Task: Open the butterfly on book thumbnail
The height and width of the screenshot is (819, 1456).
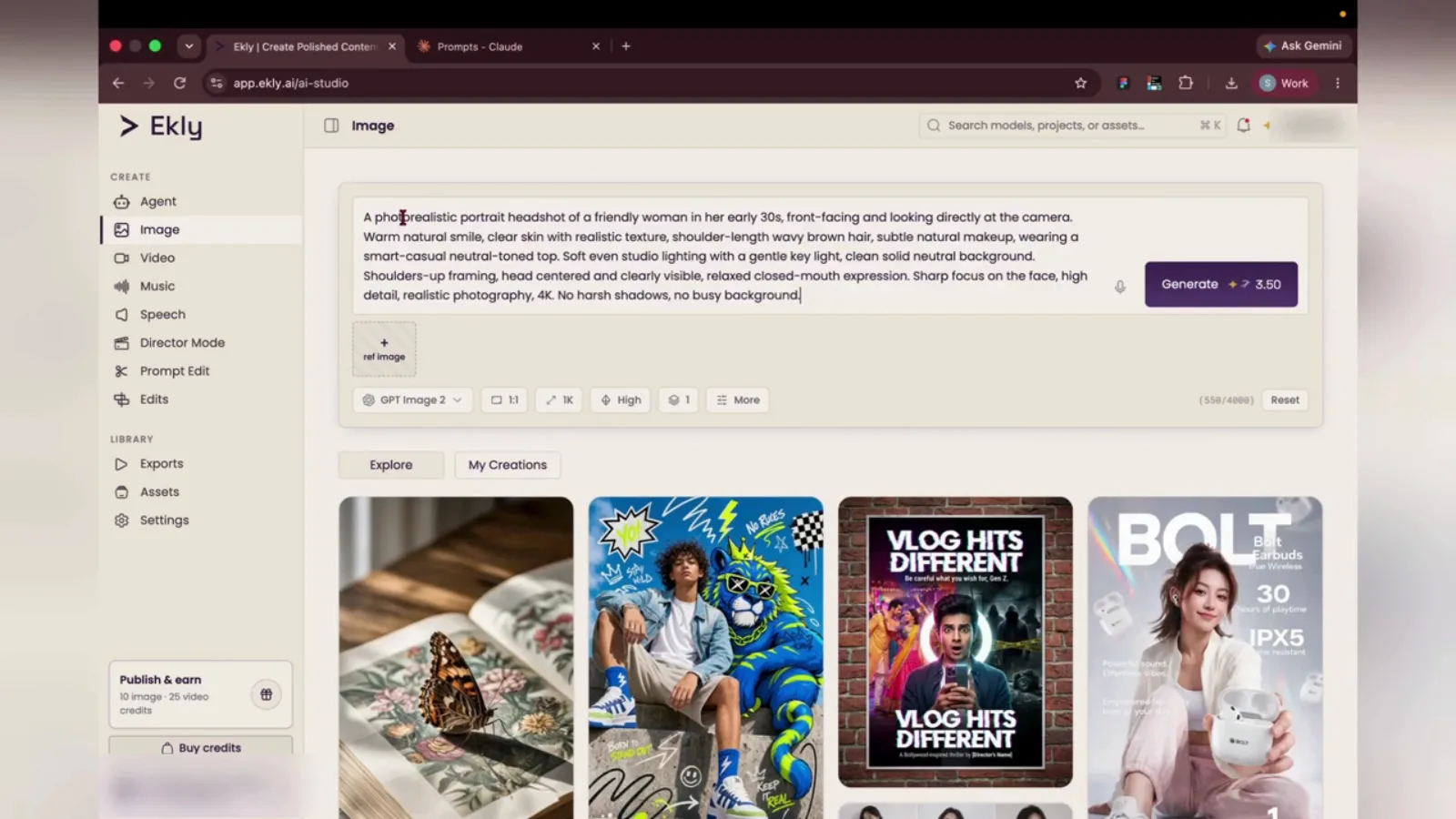Action: 456,657
